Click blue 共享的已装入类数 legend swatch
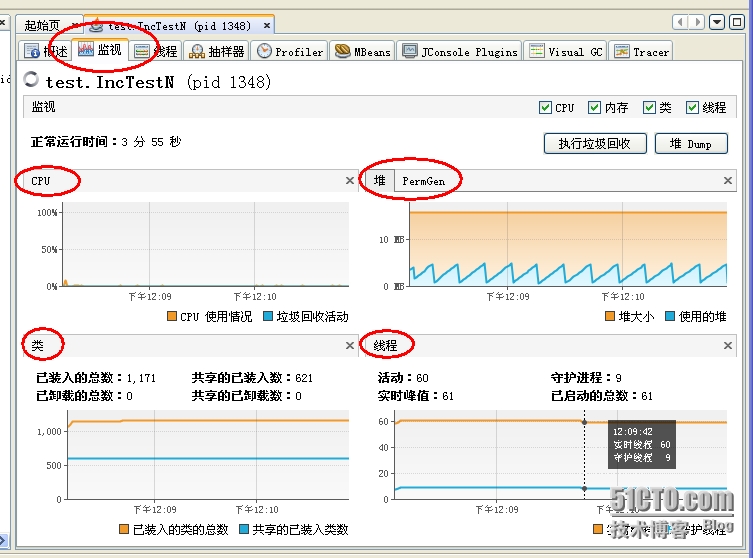 244,529
